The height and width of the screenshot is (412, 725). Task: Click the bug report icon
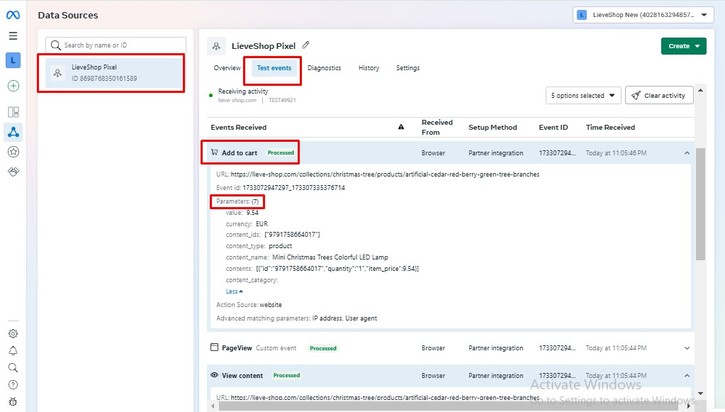(x=13, y=402)
